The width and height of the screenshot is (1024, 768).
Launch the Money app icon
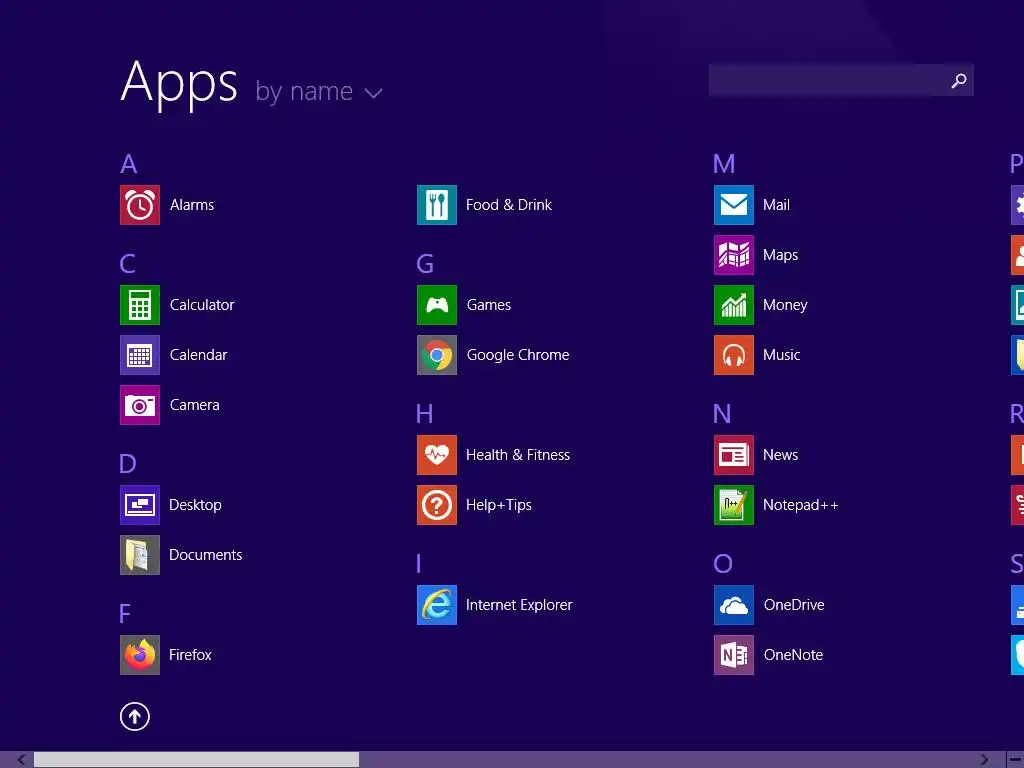734,305
